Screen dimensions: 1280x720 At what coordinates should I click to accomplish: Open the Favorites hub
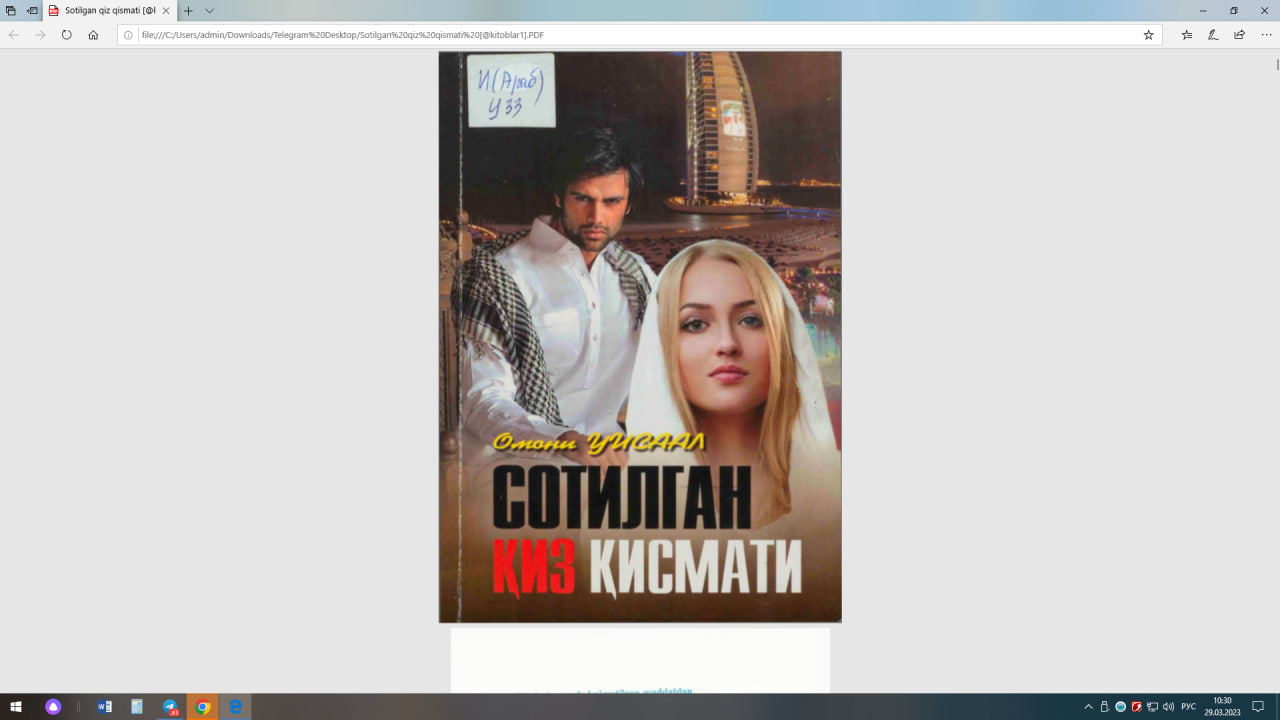click(1187, 34)
